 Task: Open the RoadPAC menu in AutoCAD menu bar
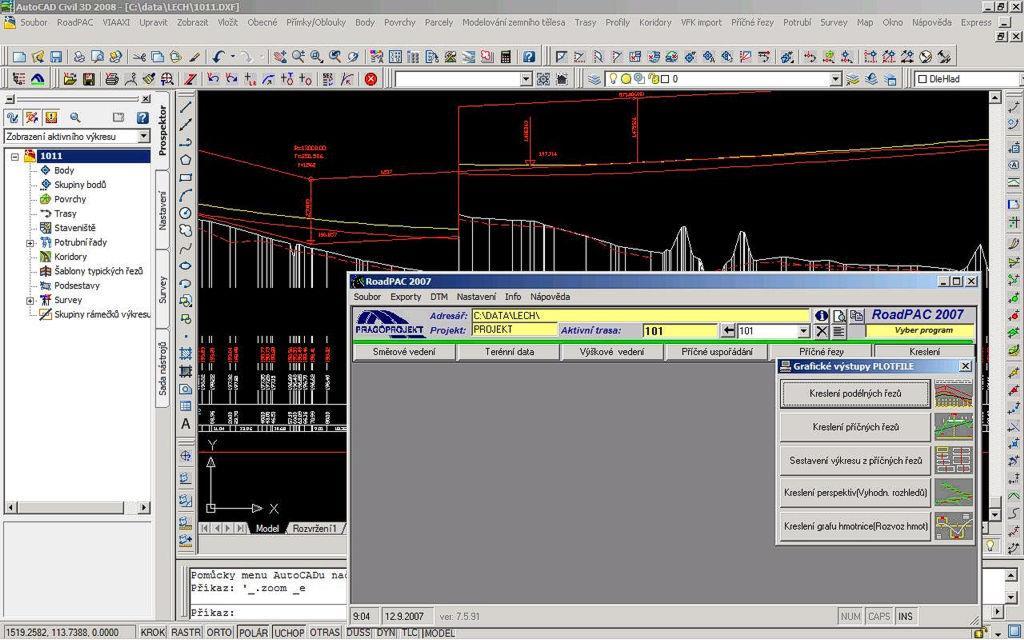(x=75, y=22)
